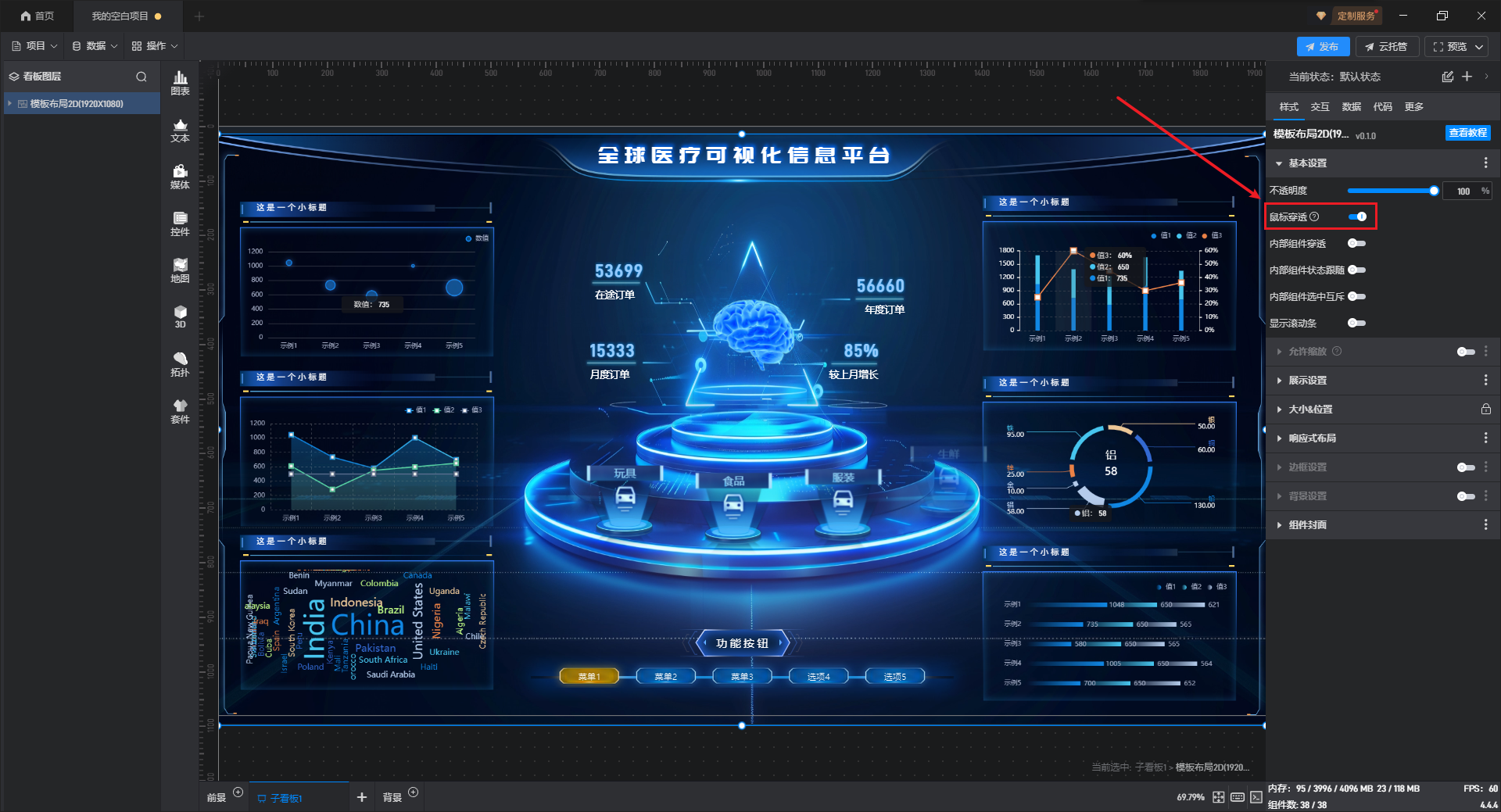Switch to the 交互 tab

pyautogui.click(x=1320, y=107)
